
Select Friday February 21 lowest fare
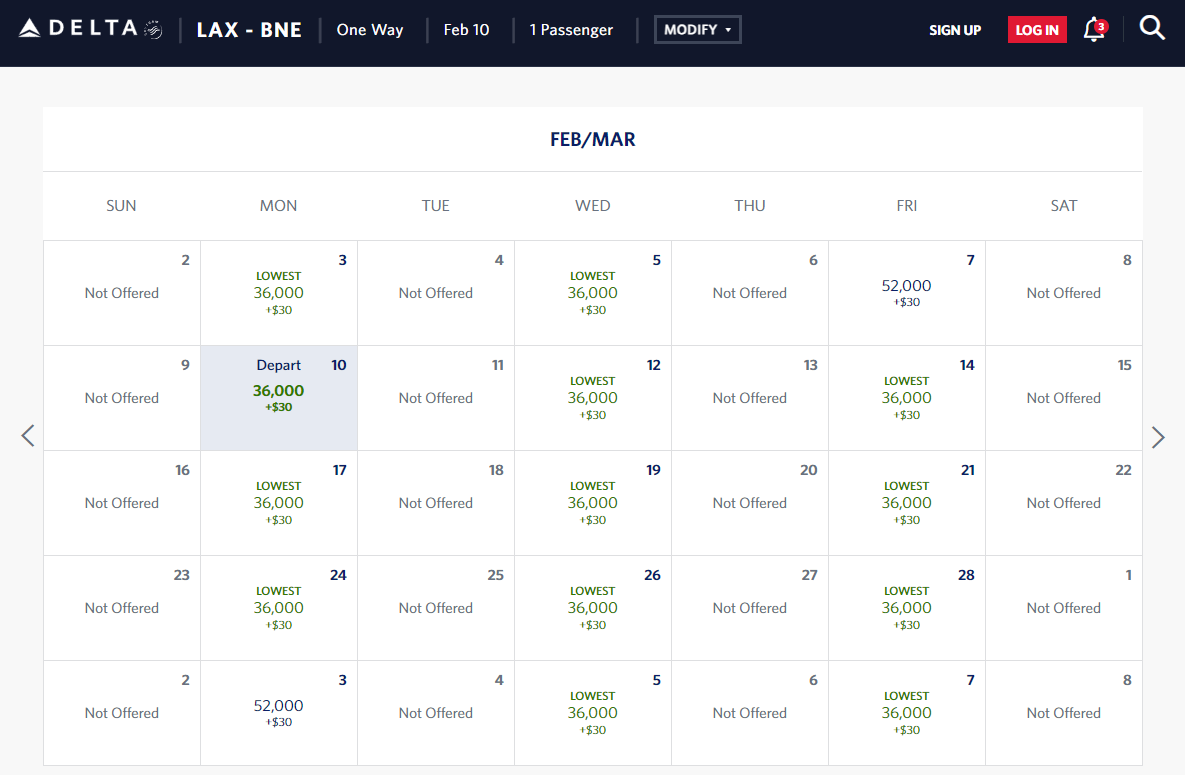(907, 503)
